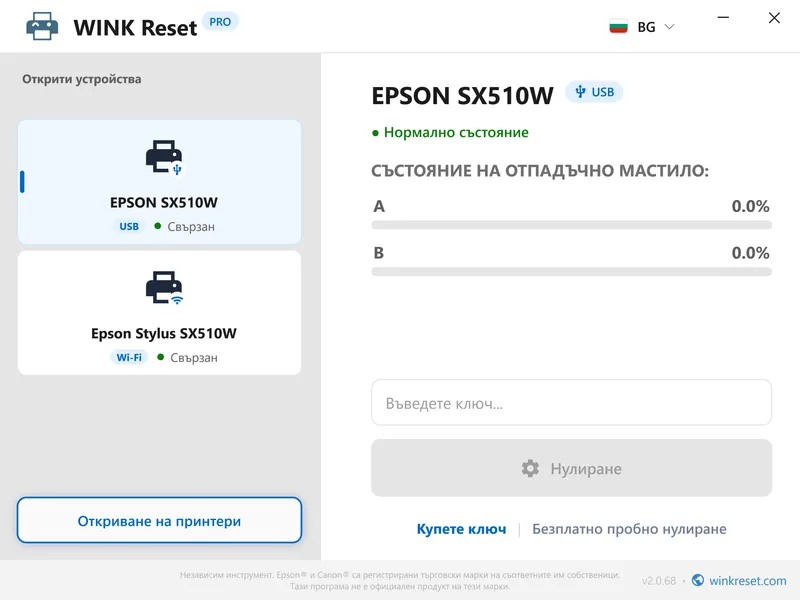This screenshot has width=800, height=600.
Task: Click СЪСТОЯНИЕ НА ОТПАДЪЧНО МАСТИЛО label
Action: tap(540, 170)
